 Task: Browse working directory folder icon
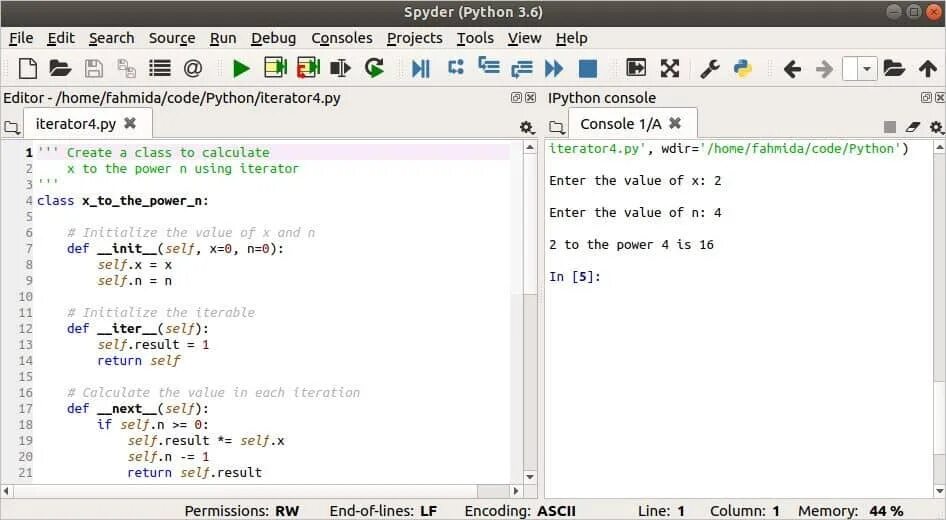tap(894, 68)
